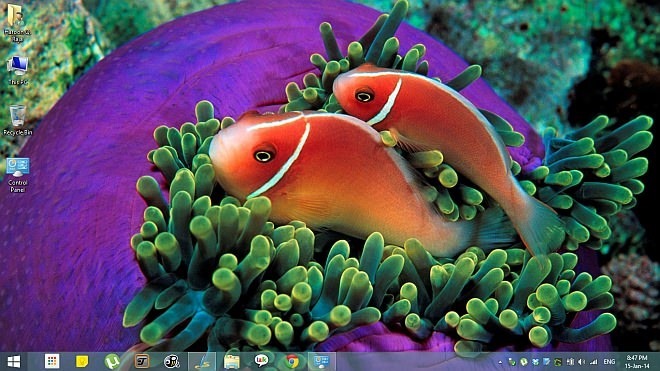Open the Paint taskbar icon with brush
This screenshot has height=371, width=660.
point(202,361)
